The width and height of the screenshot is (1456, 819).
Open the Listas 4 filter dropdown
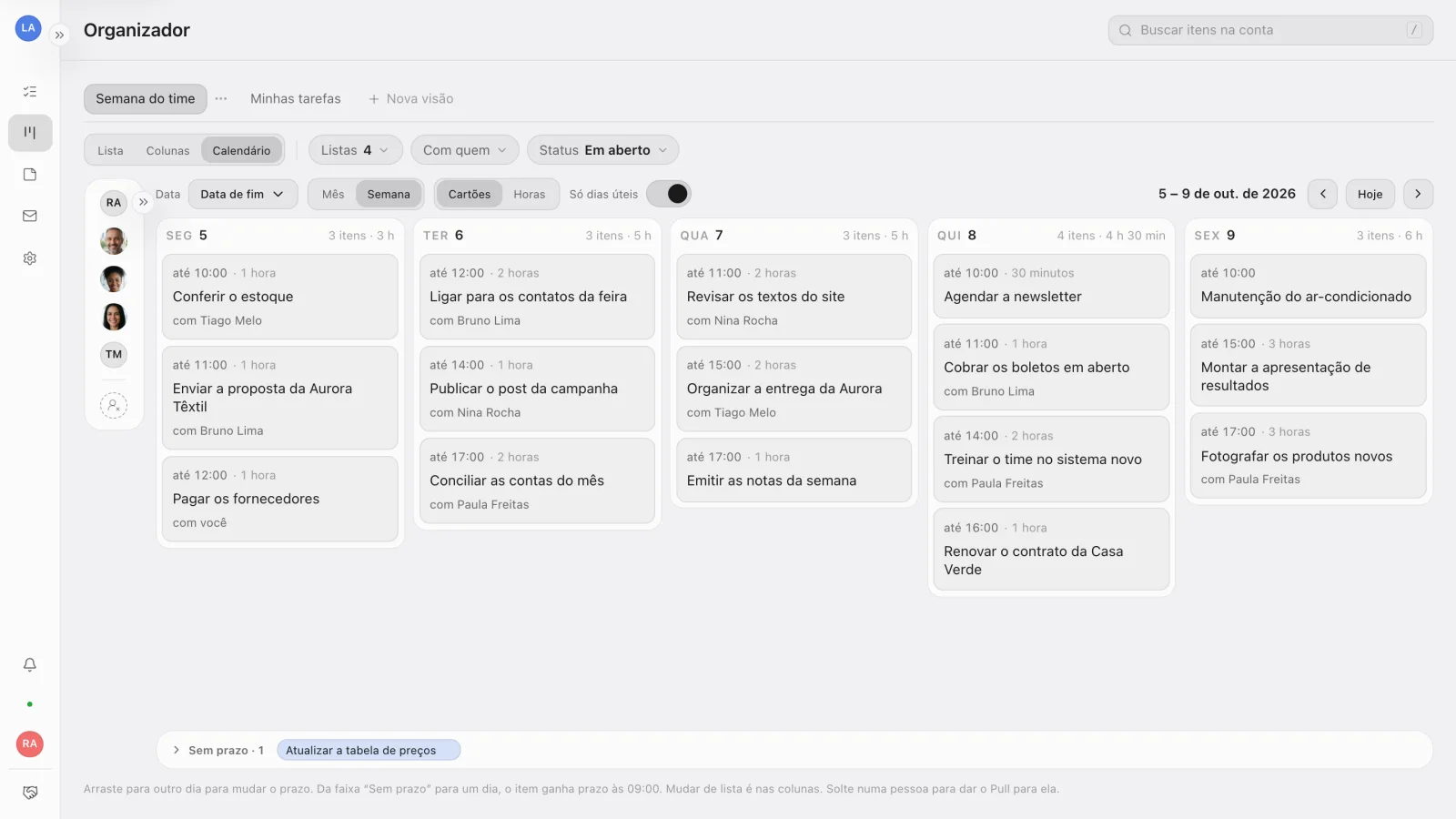click(x=355, y=150)
